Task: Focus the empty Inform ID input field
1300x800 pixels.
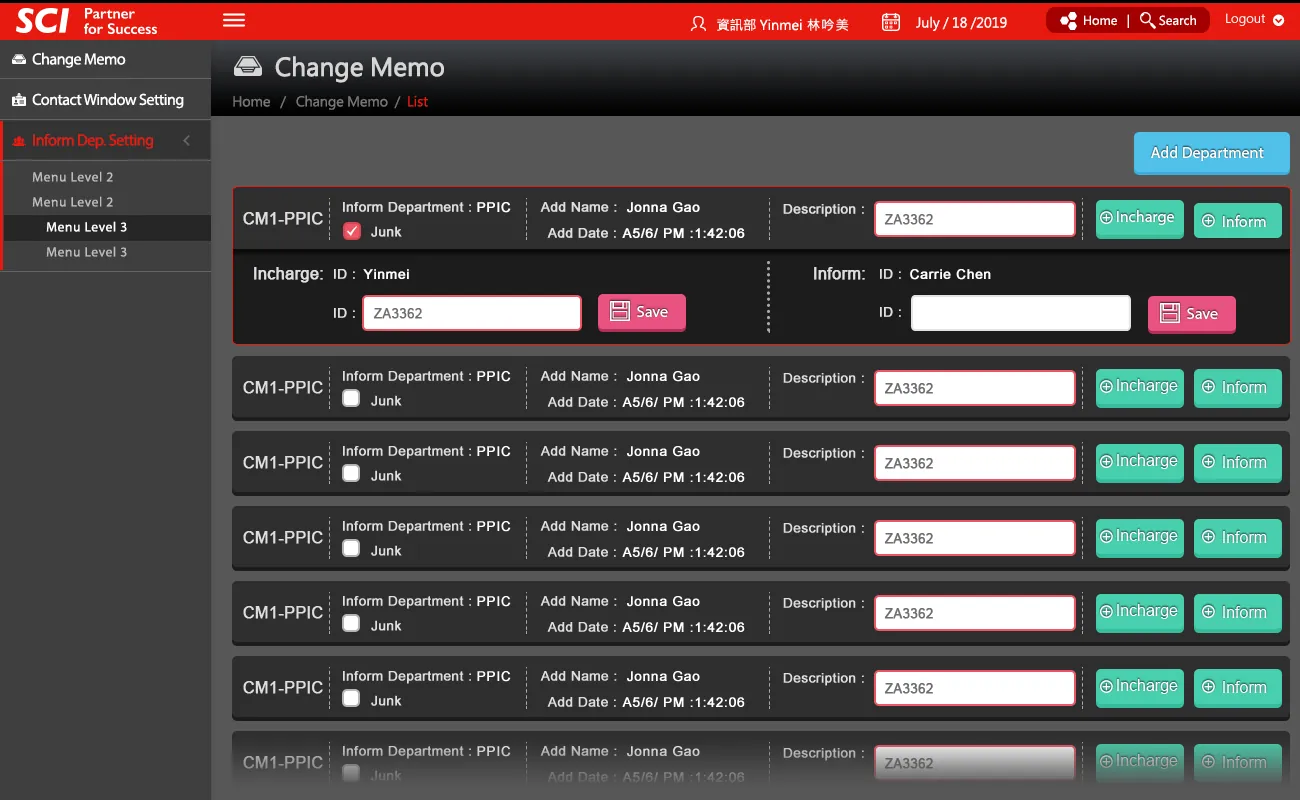Action: [1020, 313]
